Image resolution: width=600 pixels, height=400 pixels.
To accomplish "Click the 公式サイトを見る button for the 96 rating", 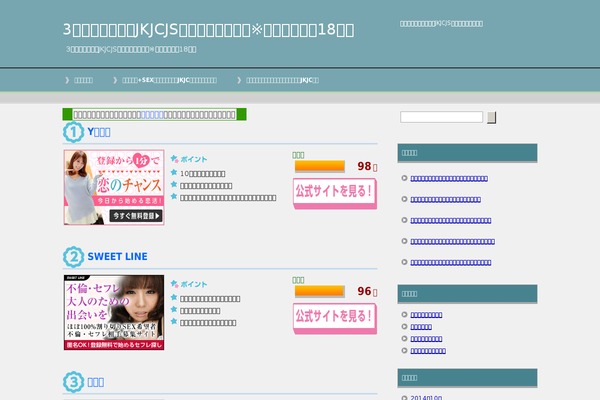I will point(335,318).
